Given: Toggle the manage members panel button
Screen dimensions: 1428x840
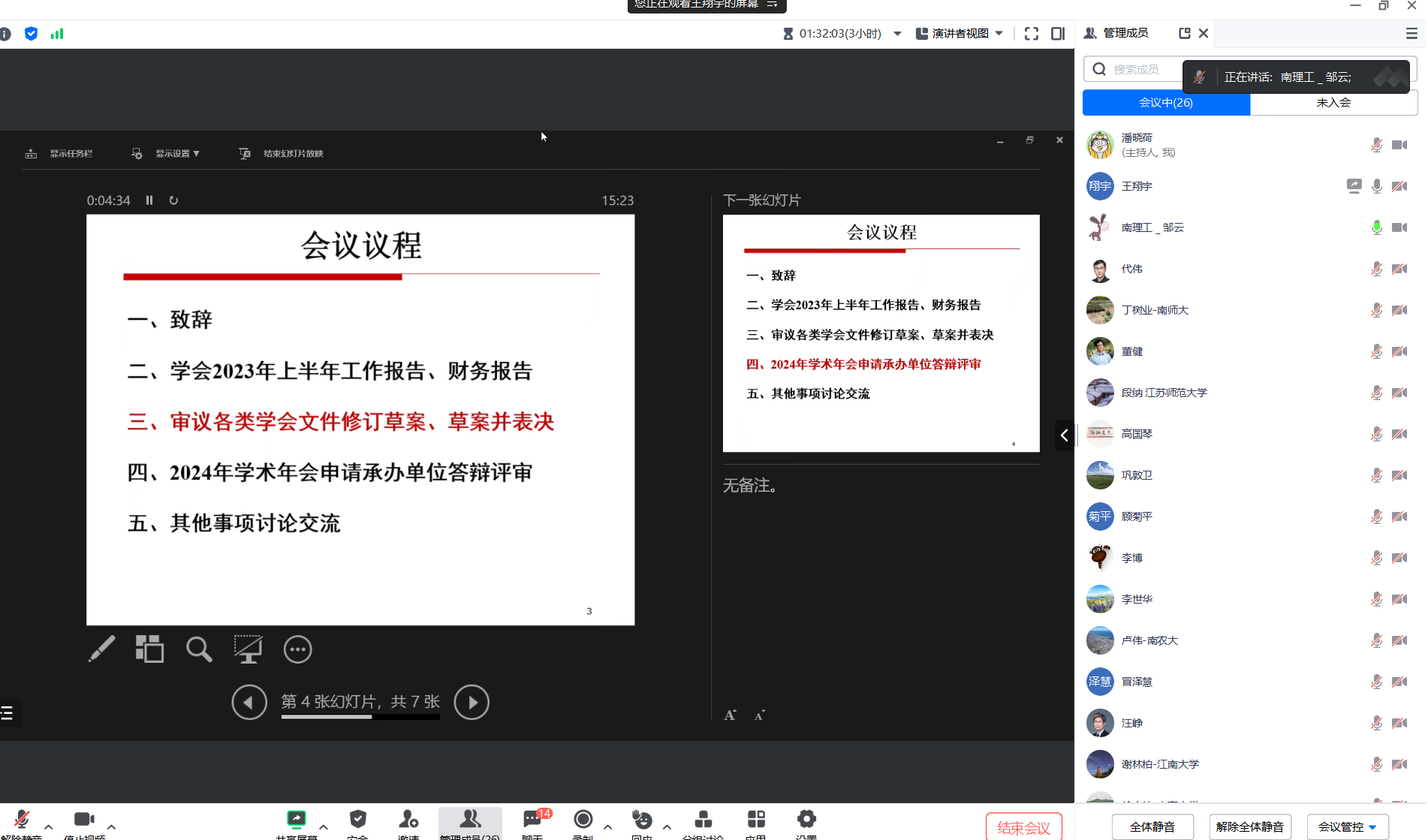Looking at the screenshot, I should pos(470,823).
